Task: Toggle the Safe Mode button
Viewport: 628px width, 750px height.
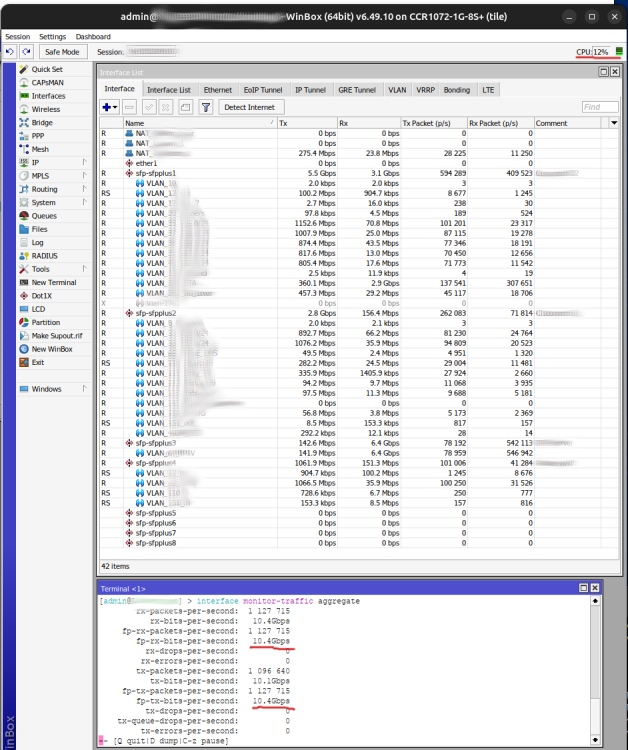Action: pyautogui.click(x=63, y=52)
